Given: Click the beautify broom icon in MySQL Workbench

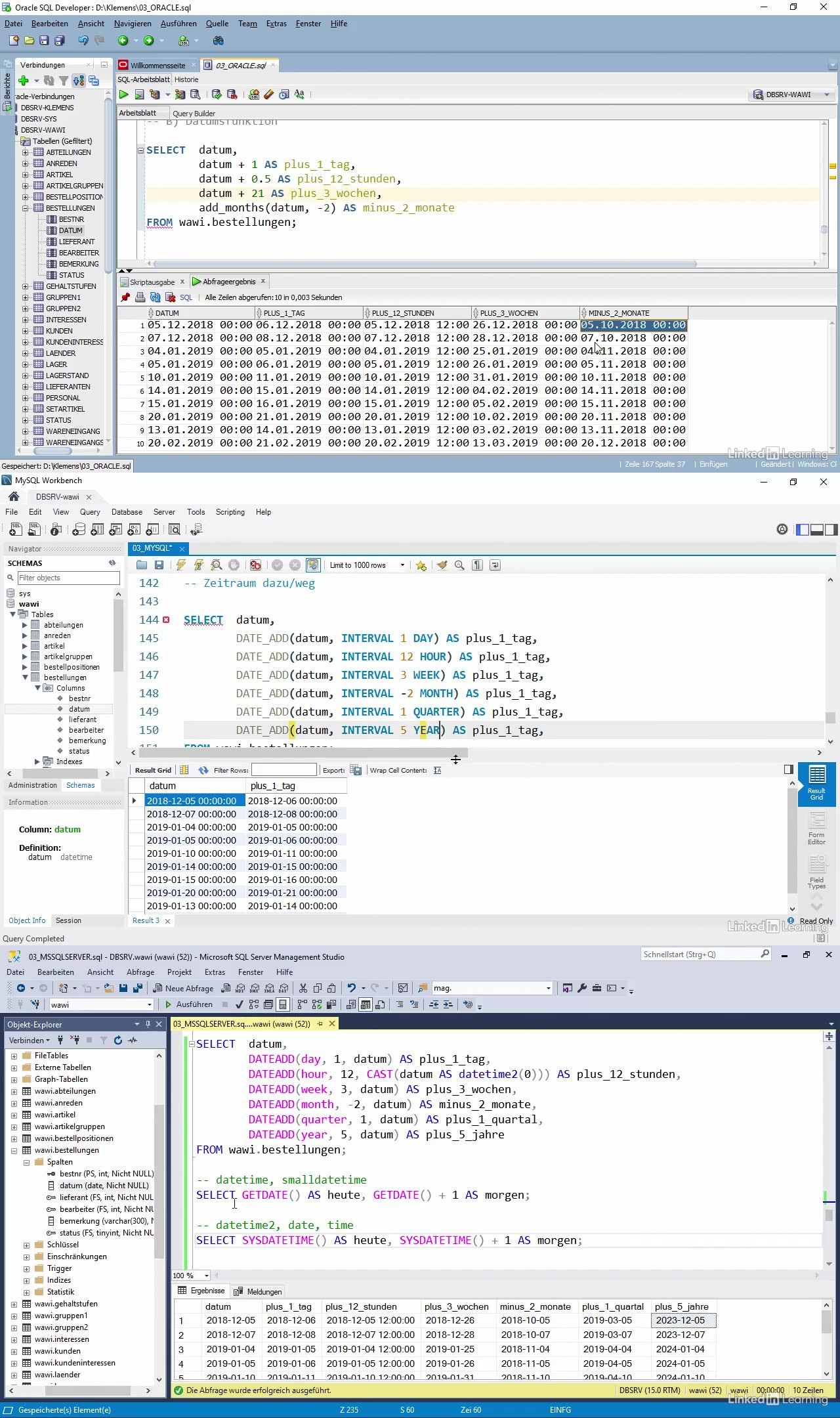Looking at the screenshot, I should click(442, 565).
